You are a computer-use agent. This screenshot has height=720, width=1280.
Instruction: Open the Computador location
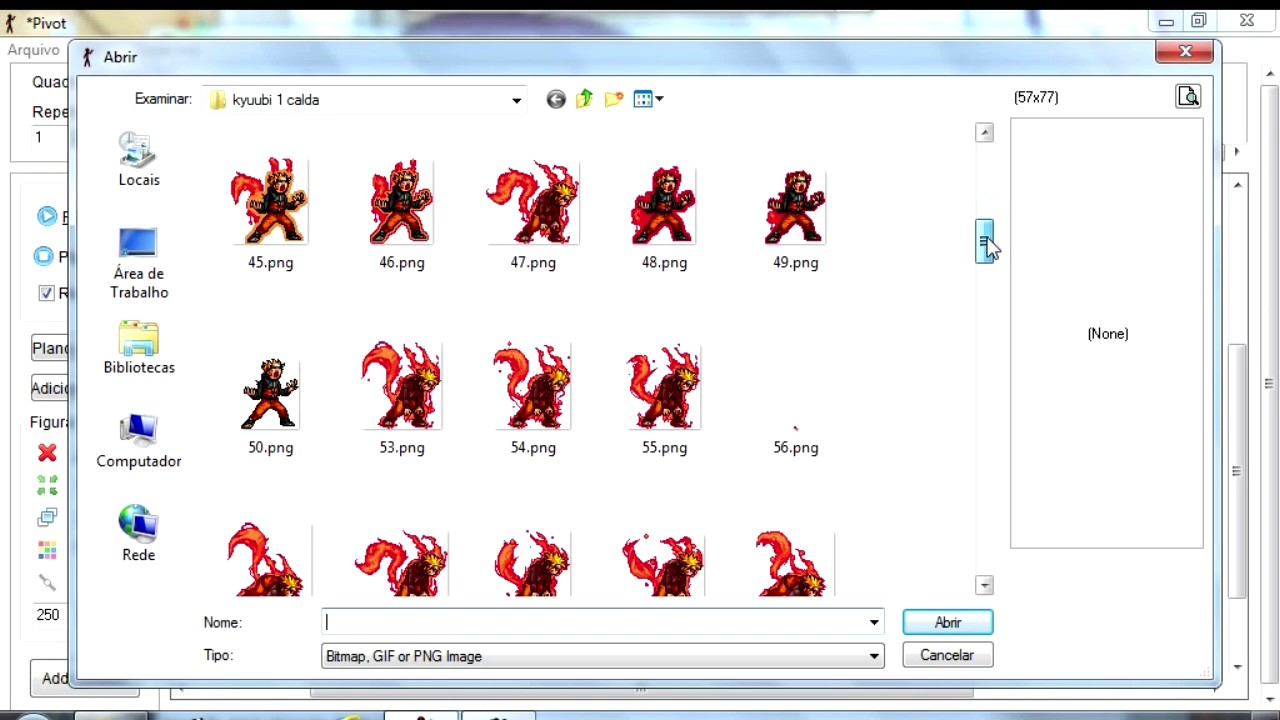click(139, 441)
